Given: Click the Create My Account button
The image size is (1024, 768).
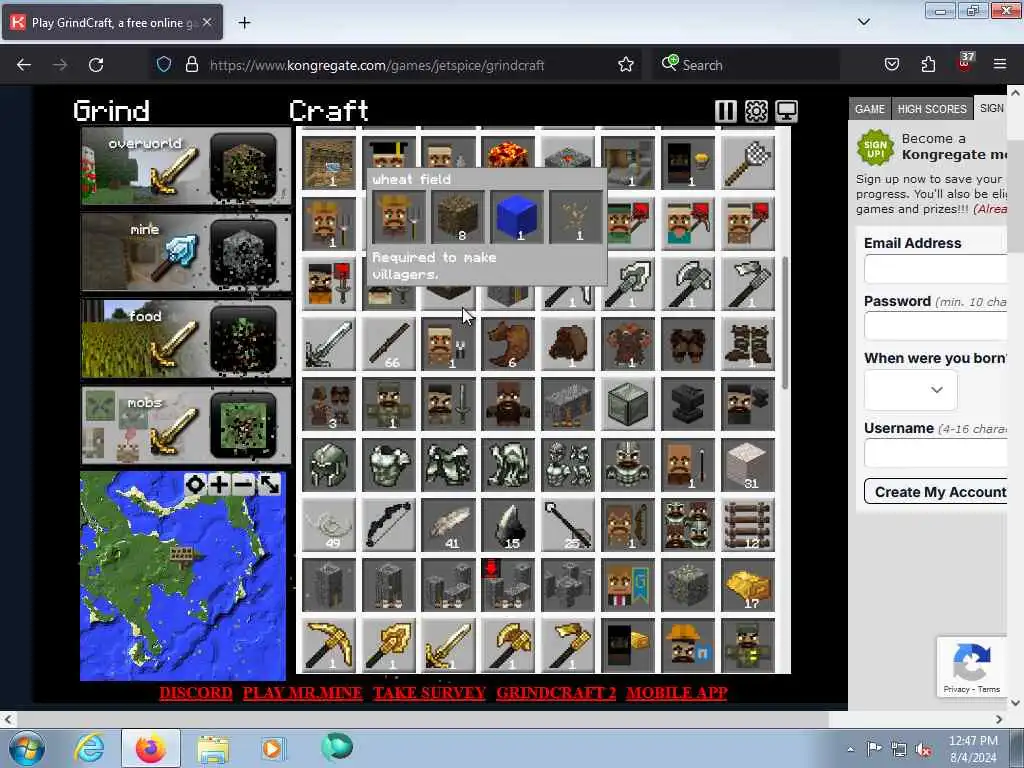Looking at the screenshot, I should click(x=936, y=492).
